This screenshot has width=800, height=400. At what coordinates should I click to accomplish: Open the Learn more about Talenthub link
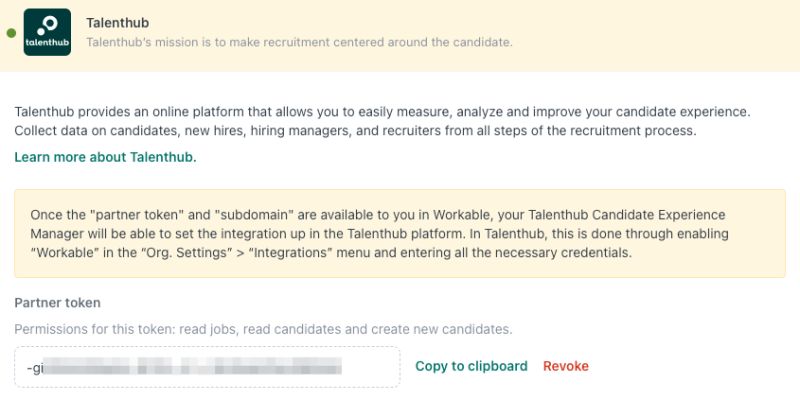(x=105, y=157)
